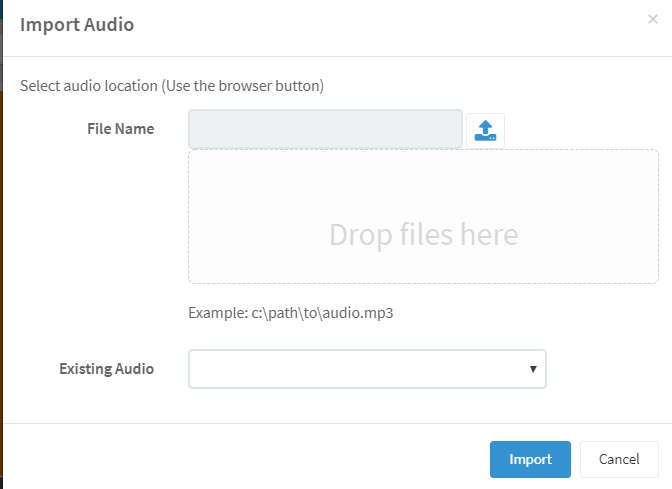Image resolution: width=672 pixels, height=489 pixels.
Task: Select the Existing Audio label
Action: tap(106, 369)
